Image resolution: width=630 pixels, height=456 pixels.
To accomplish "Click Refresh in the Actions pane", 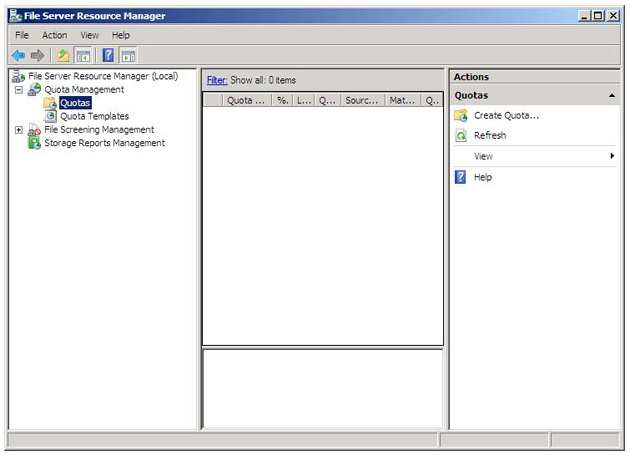I will (489, 136).
